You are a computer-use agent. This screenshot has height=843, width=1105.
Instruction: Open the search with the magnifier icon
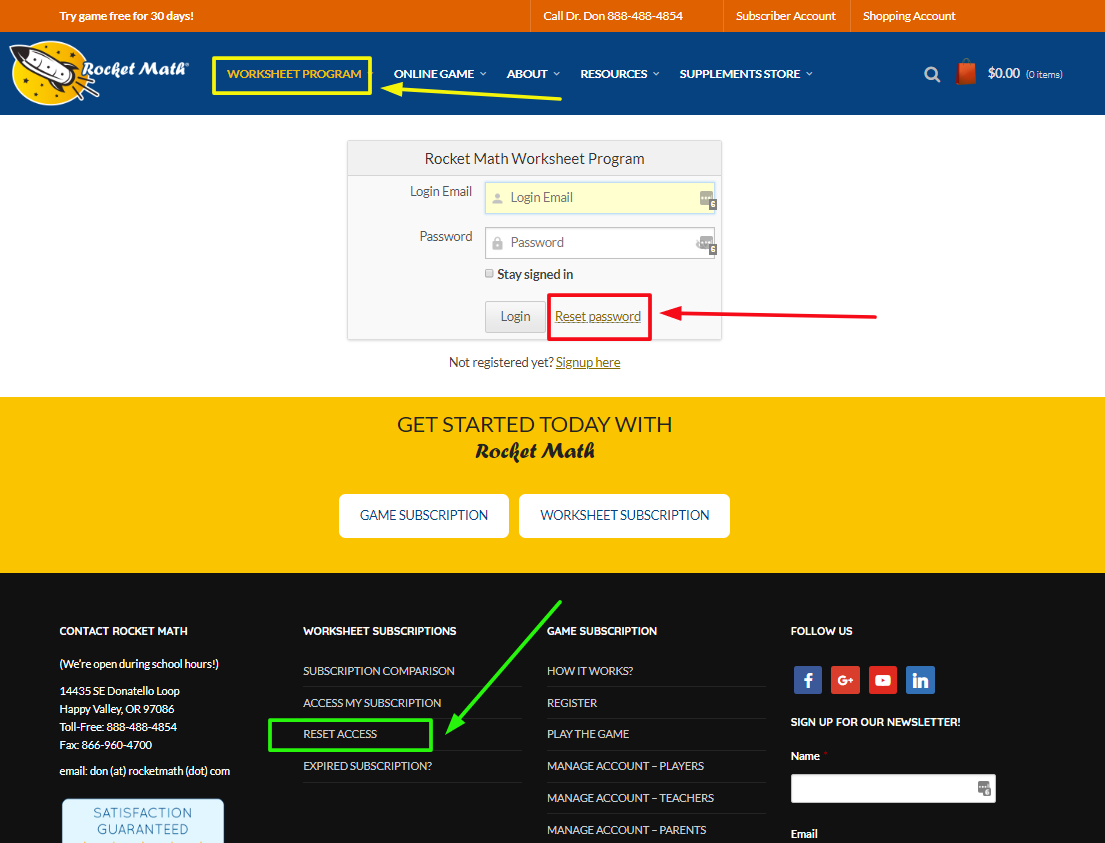click(x=931, y=74)
